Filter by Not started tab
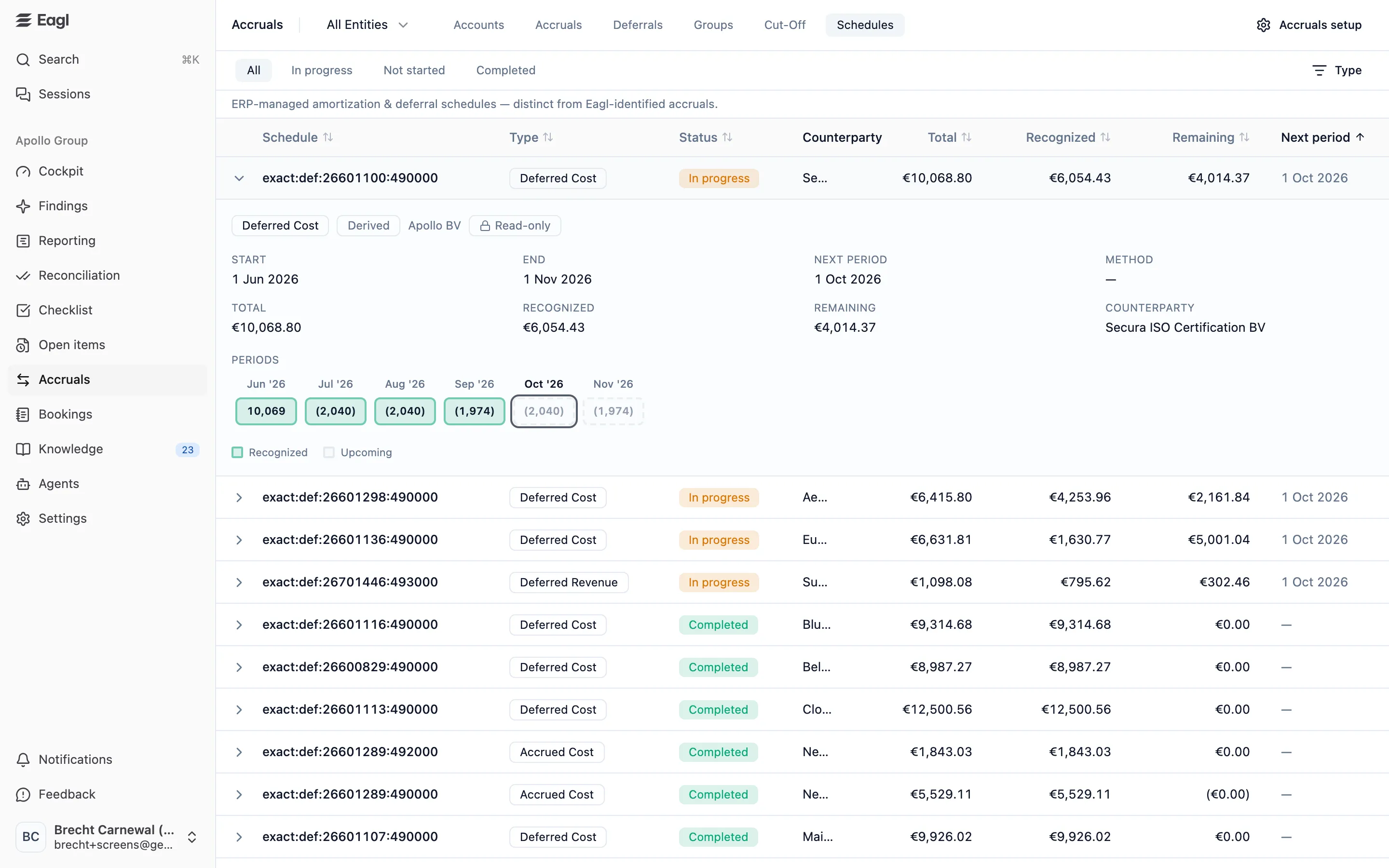This screenshot has height=868, width=1389. click(x=414, y=70)
